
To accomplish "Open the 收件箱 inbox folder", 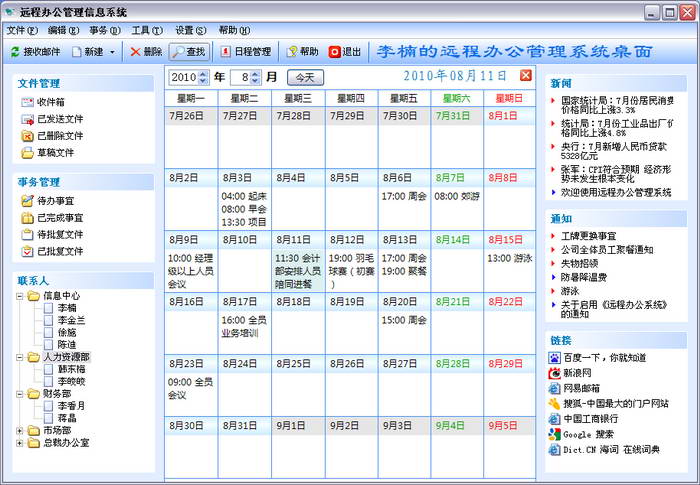I will [28, 102].
